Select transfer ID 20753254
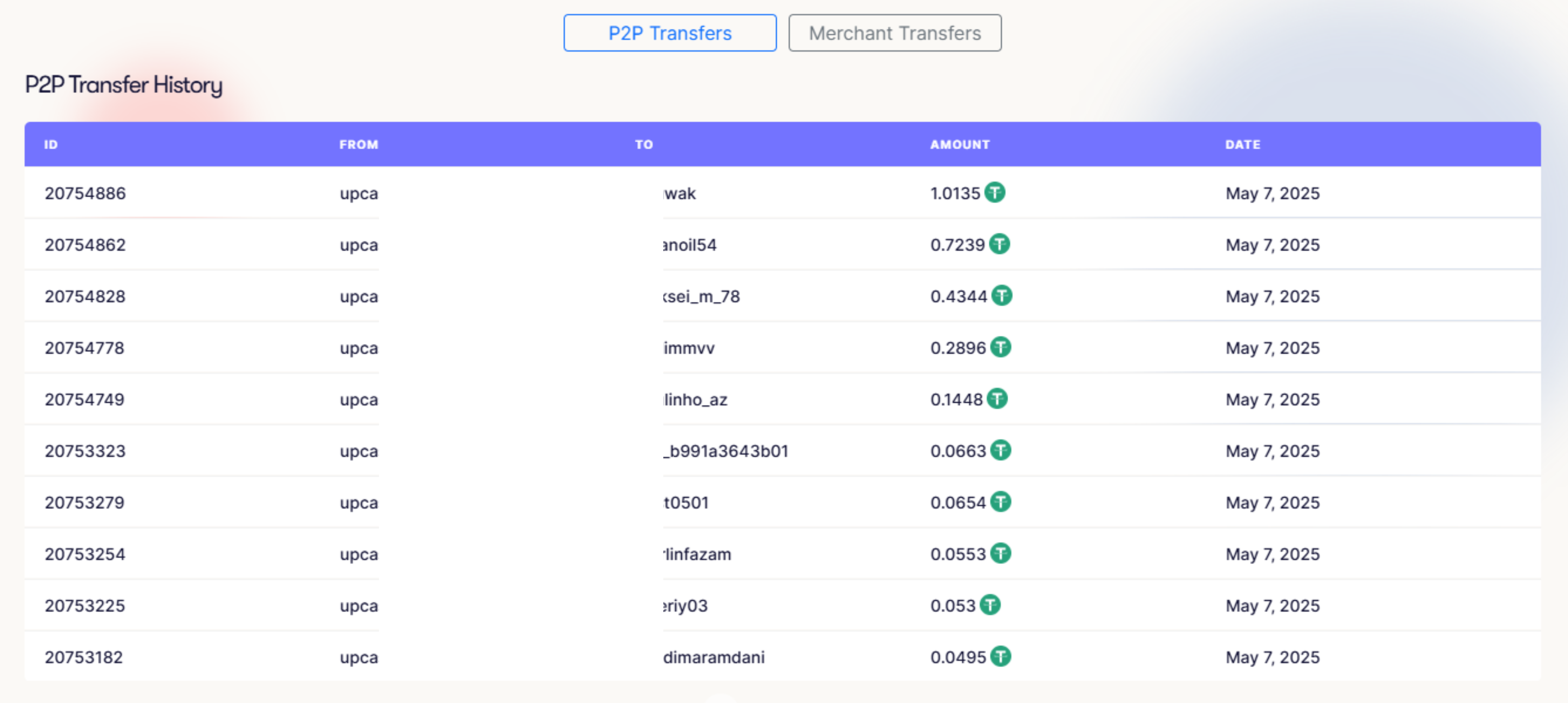The image size is (1568, 703). (85, 555)
